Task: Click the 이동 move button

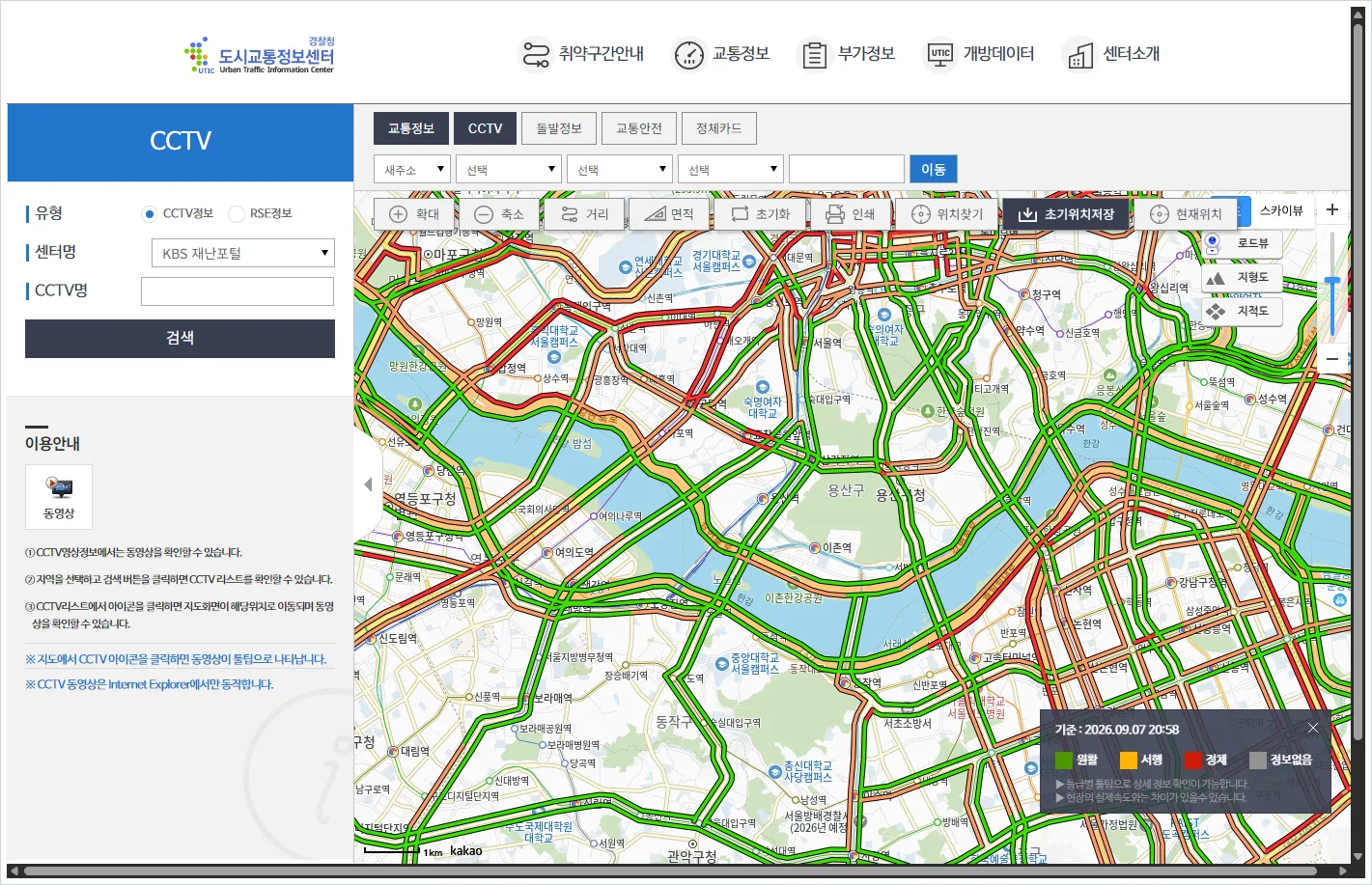Action: pos(934,169)
